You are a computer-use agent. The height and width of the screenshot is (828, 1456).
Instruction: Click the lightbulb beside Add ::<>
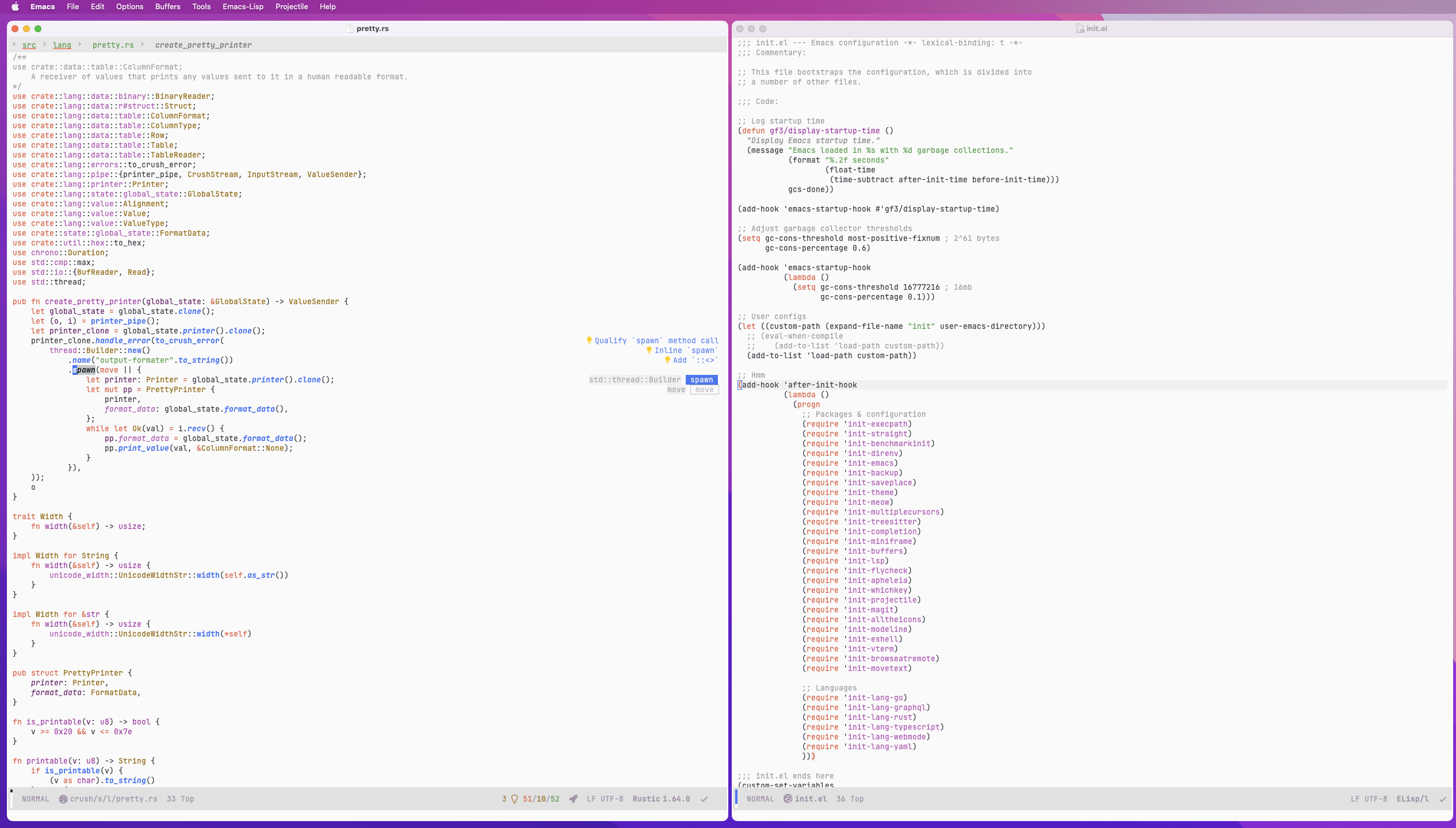click(667, 360)
